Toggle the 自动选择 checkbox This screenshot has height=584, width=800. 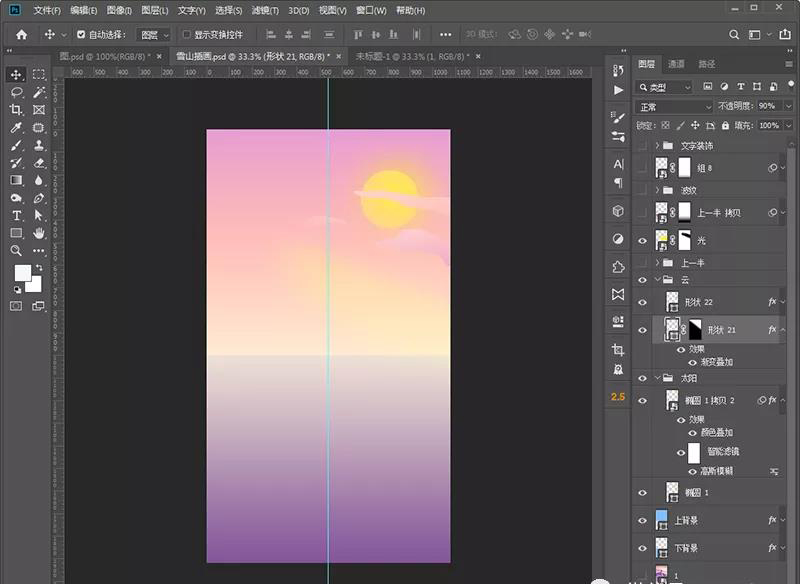coord(82,34)
